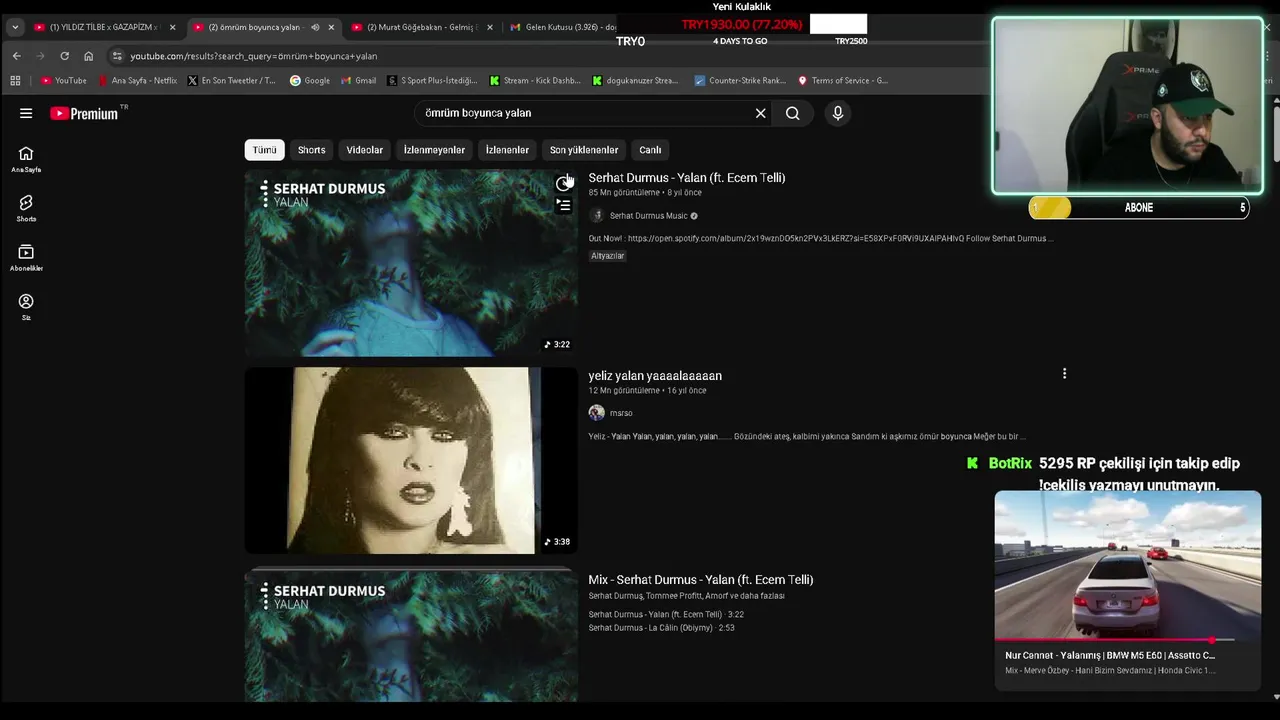The width and height of the screenshot is (1280, 720).
Task: Reload the current page
Action: coord(64,56)
